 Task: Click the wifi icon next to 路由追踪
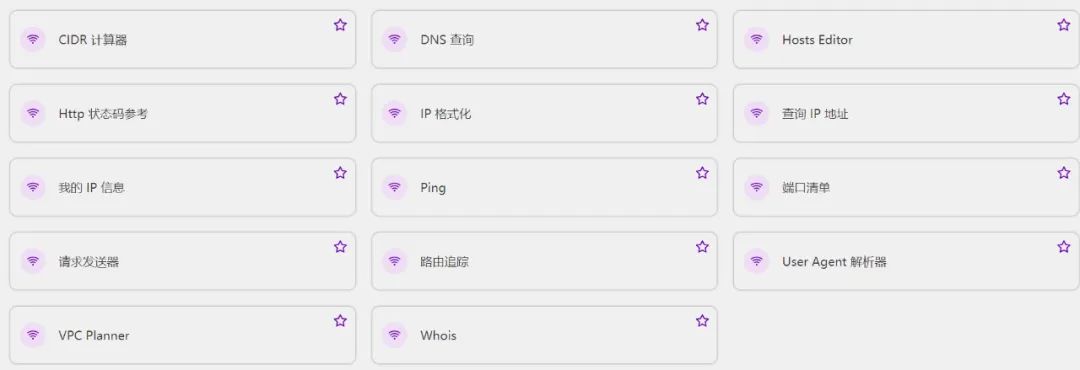coord(395,261)
